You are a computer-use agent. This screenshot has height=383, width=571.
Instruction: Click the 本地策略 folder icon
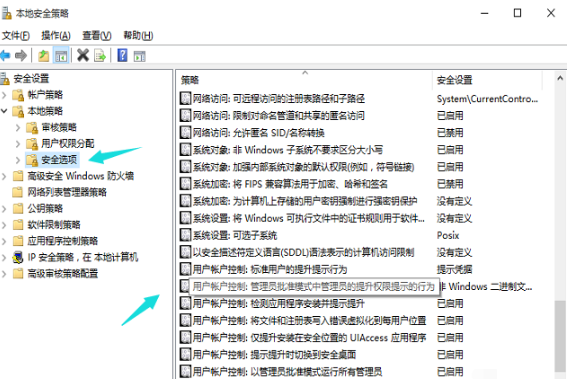[18, 111]
